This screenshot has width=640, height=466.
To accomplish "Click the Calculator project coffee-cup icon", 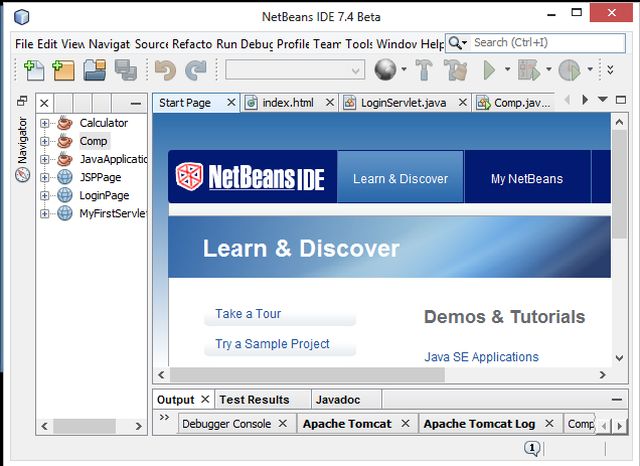I will [x=64, y=123].
